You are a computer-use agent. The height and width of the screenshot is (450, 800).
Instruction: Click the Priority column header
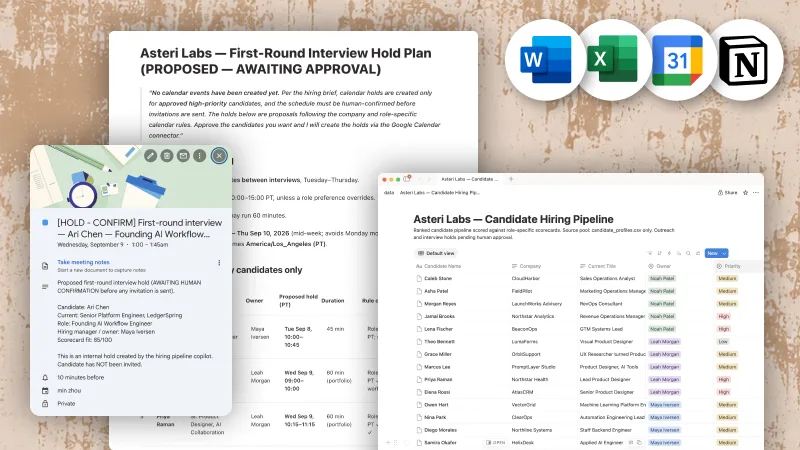tap(728, 266)
